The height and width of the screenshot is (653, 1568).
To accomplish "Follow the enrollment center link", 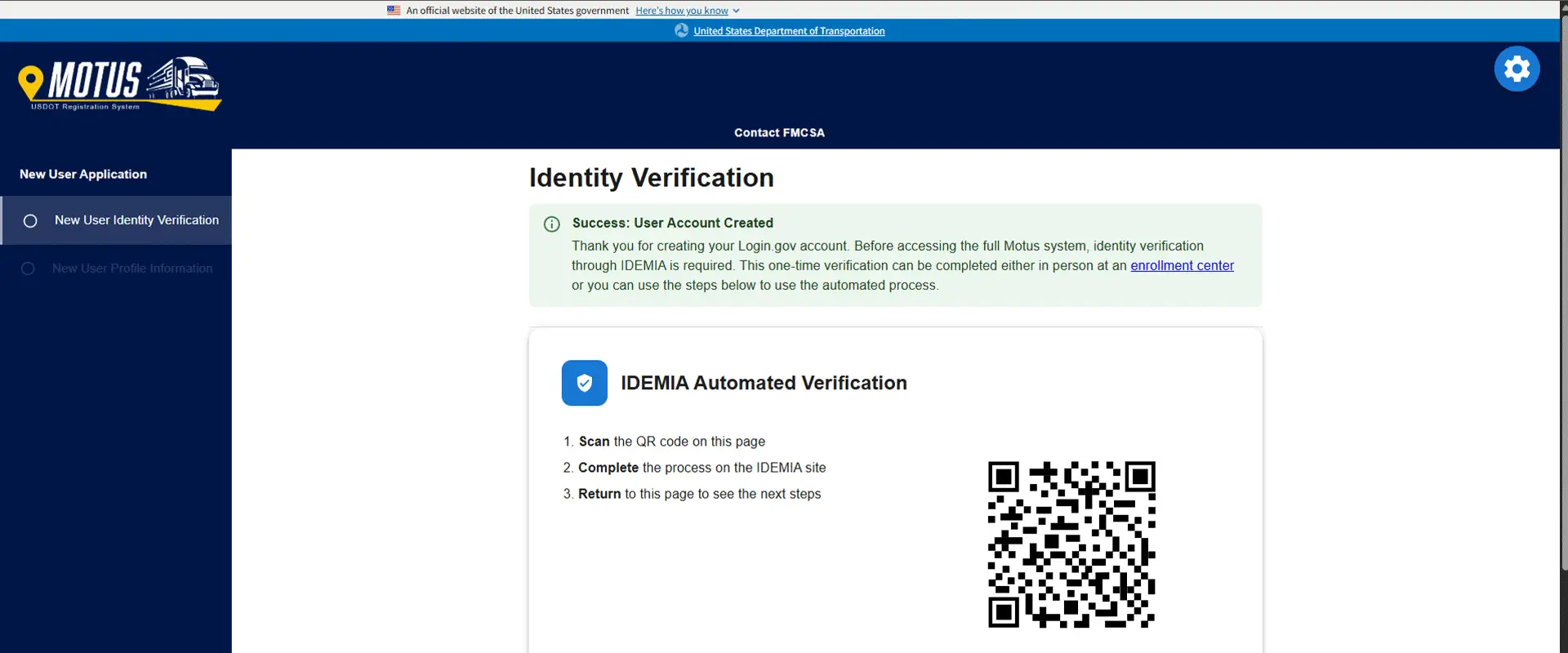I will click(1182, 265).
